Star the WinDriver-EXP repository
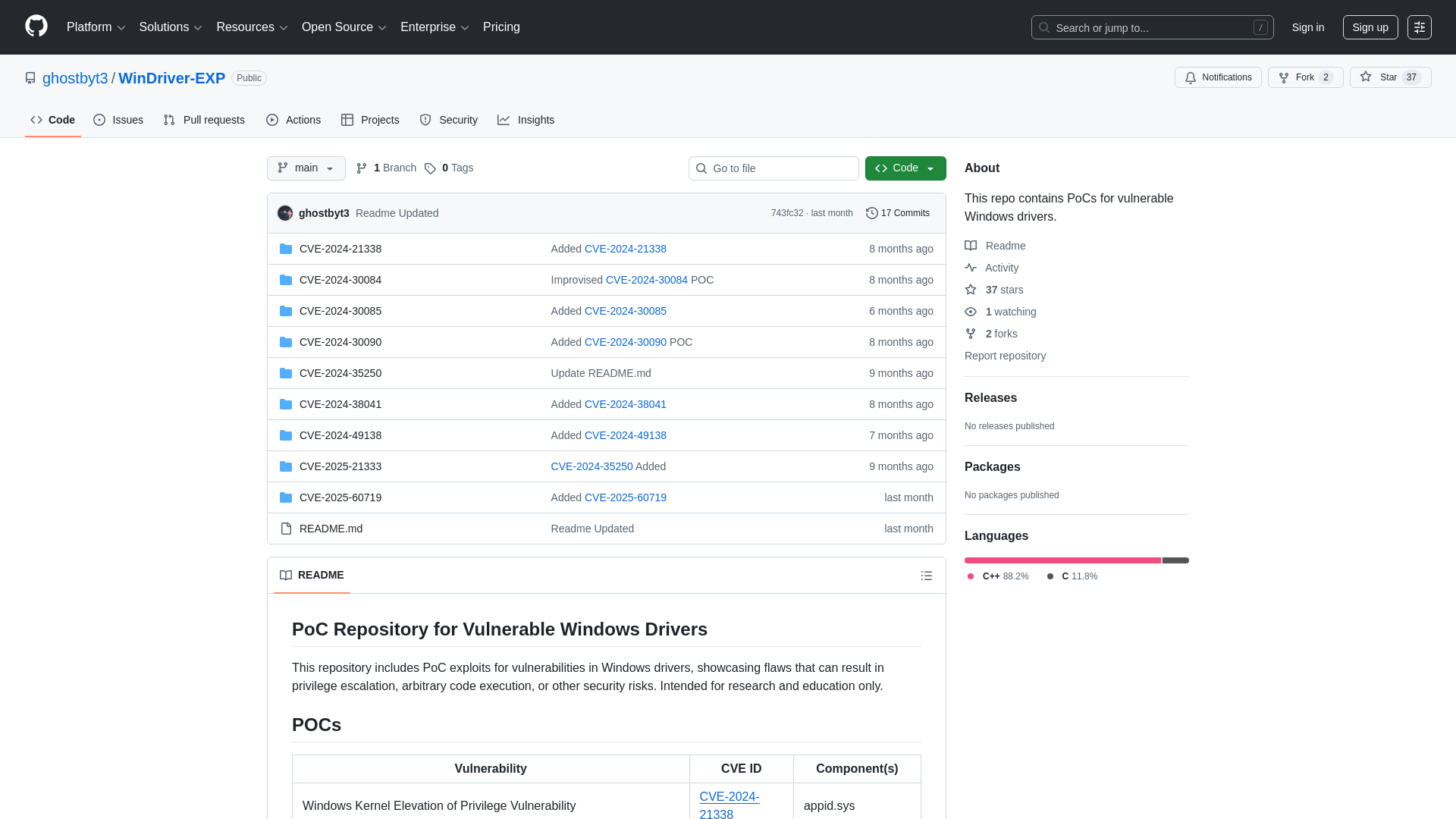 click(1385, 77)
